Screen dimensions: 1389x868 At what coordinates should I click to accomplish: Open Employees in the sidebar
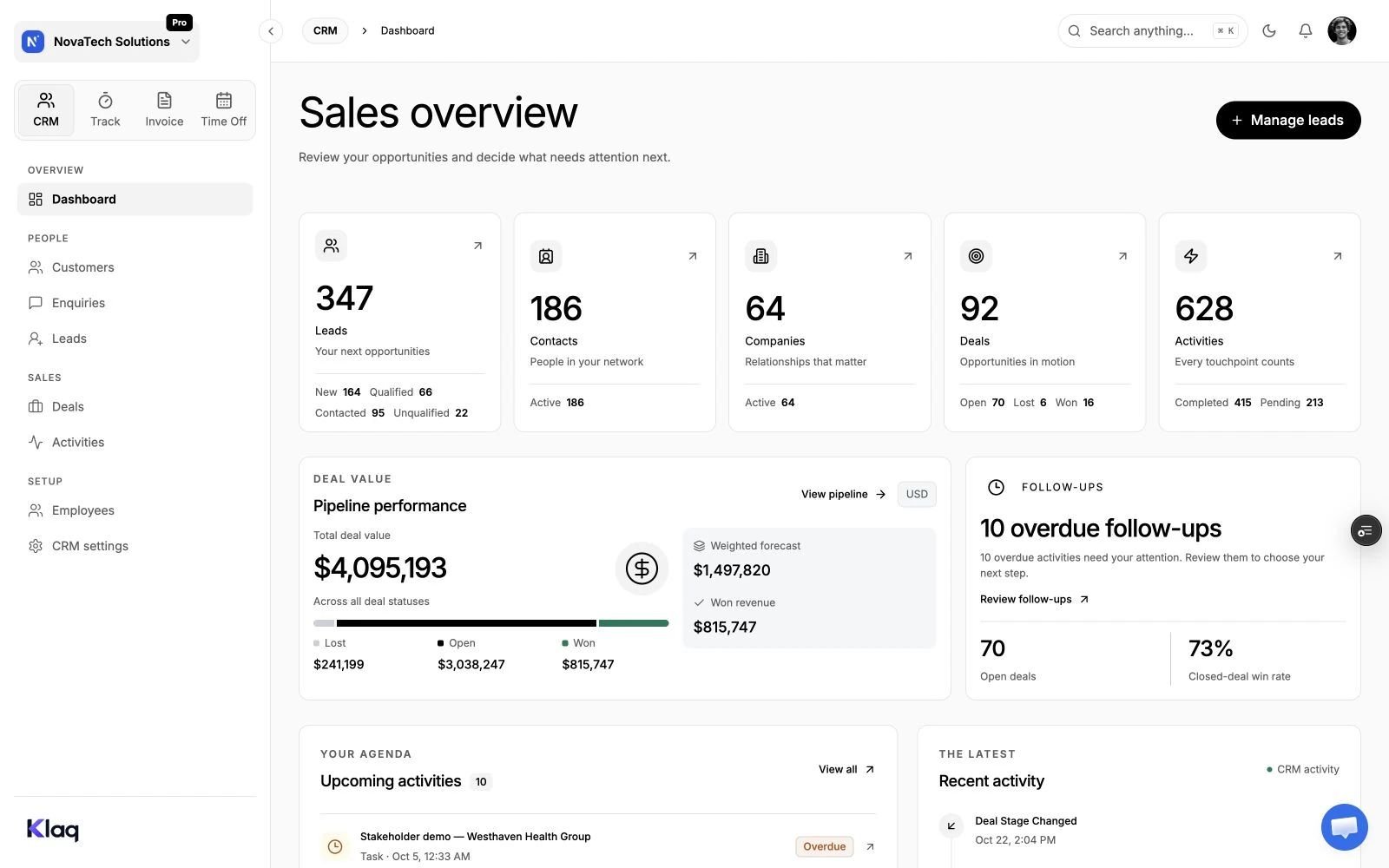[x=135, y=510]
